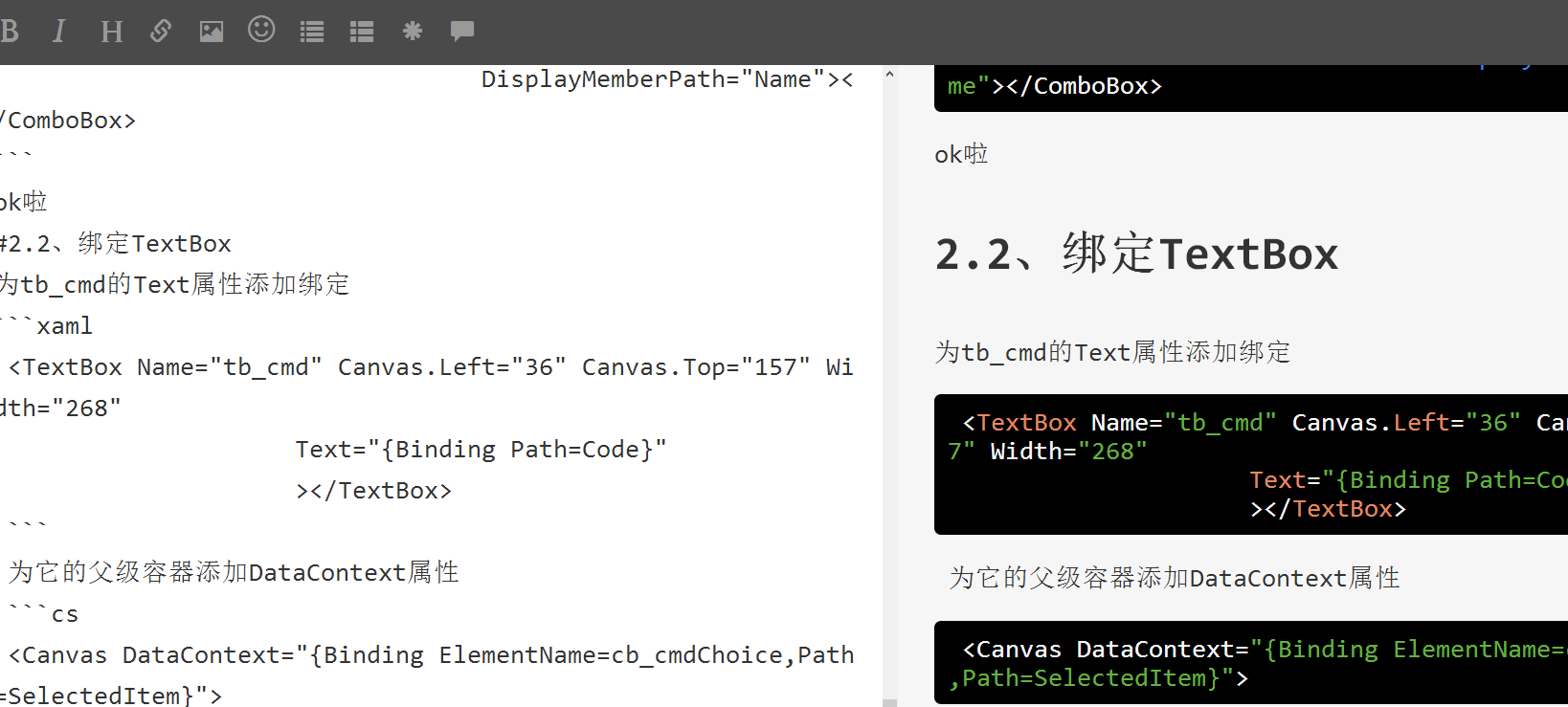Click the /ComboBox> line in the editor
This screenshot has height=707, width=1568.
click(68, 121)
